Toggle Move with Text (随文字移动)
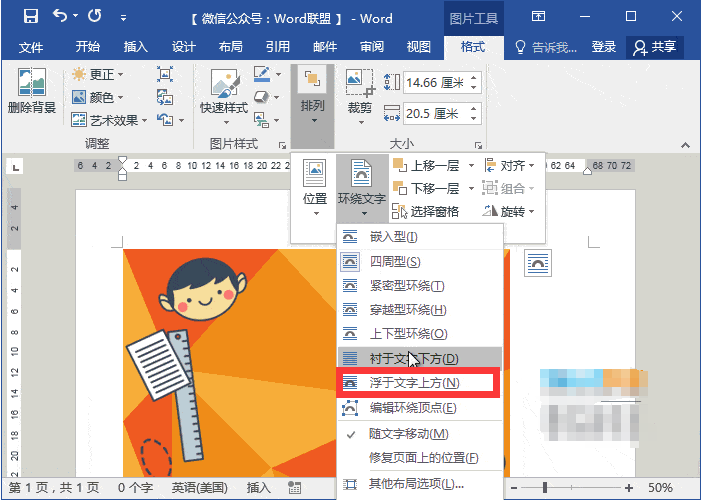This screenshot has height=502, width=701. [420, 434]
